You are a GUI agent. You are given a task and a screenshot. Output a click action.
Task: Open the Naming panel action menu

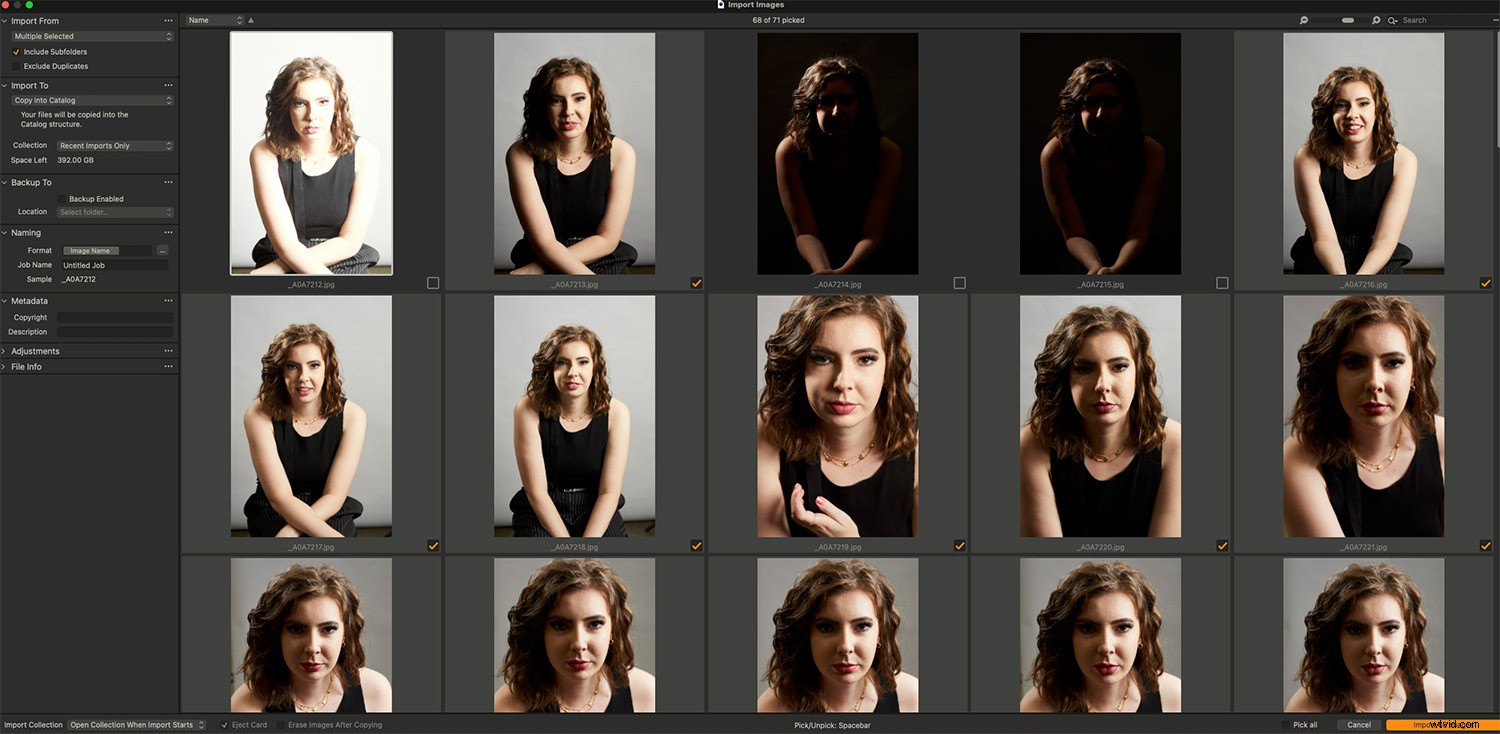click(x=168, y=232)
